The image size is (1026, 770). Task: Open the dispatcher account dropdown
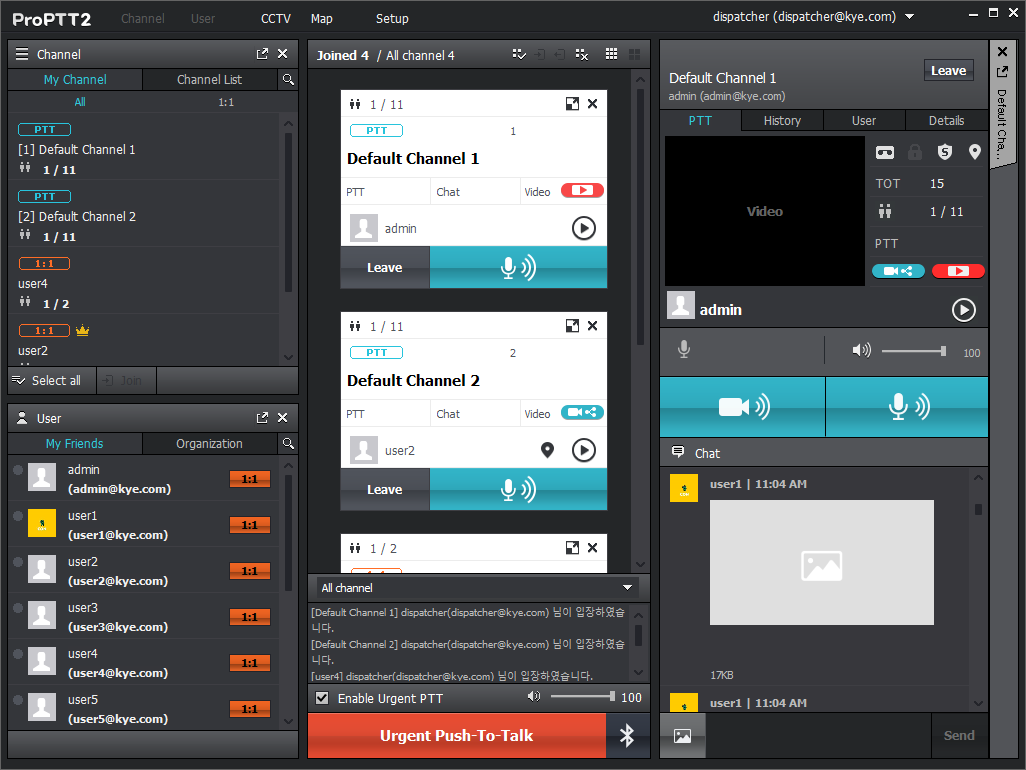click(910, 16)
